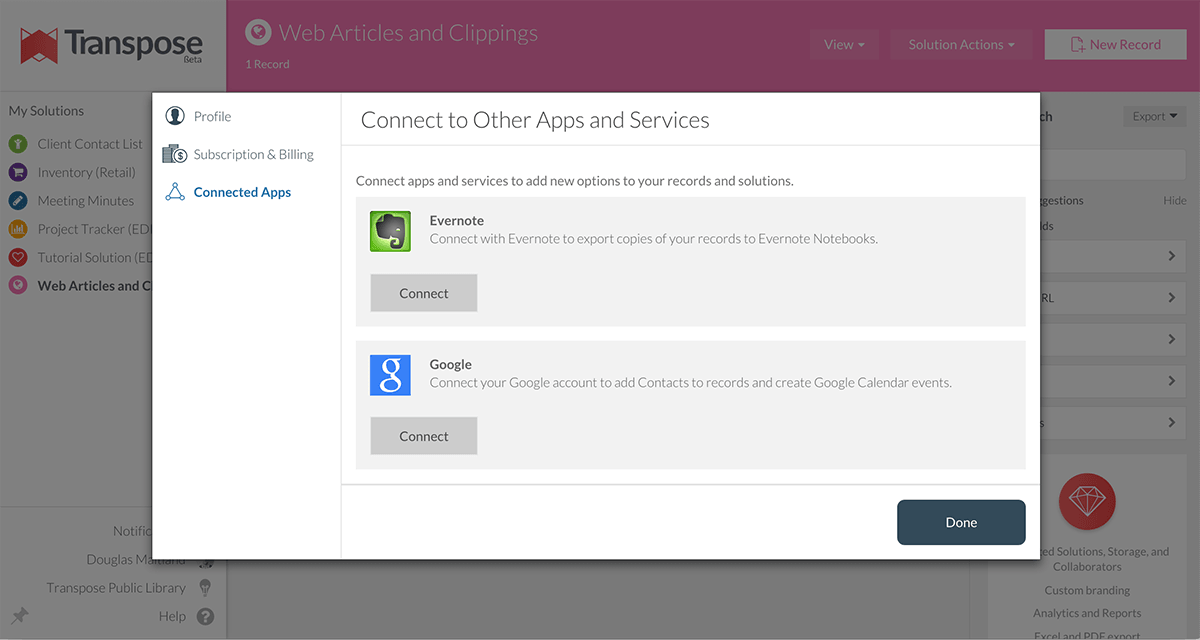This screenshot has width=1200, height=640.
Task: Open the View dropdown menu
Action: (844, 44)
